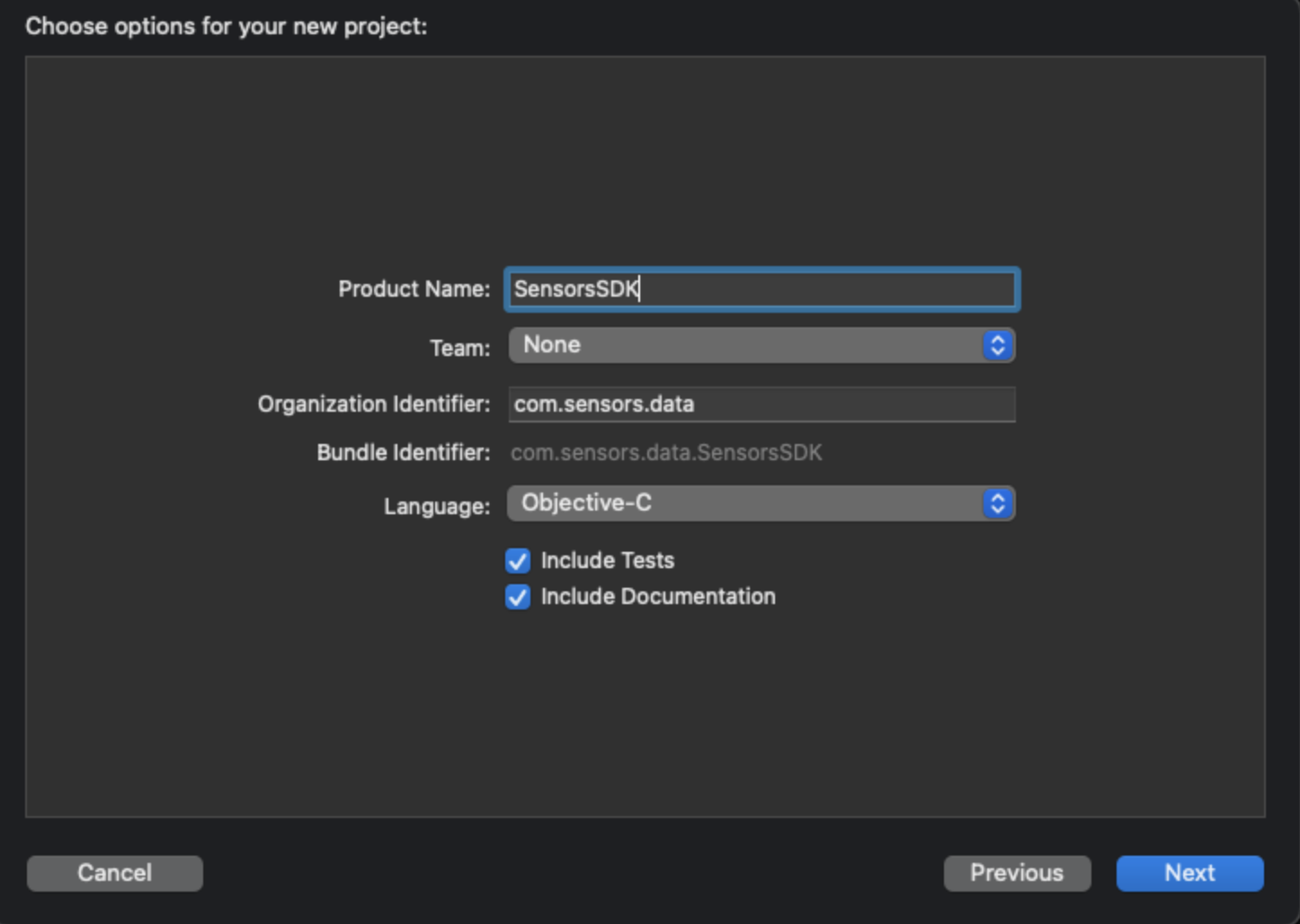
Task: Proceed with the Next button
Action: point(1189,873)
